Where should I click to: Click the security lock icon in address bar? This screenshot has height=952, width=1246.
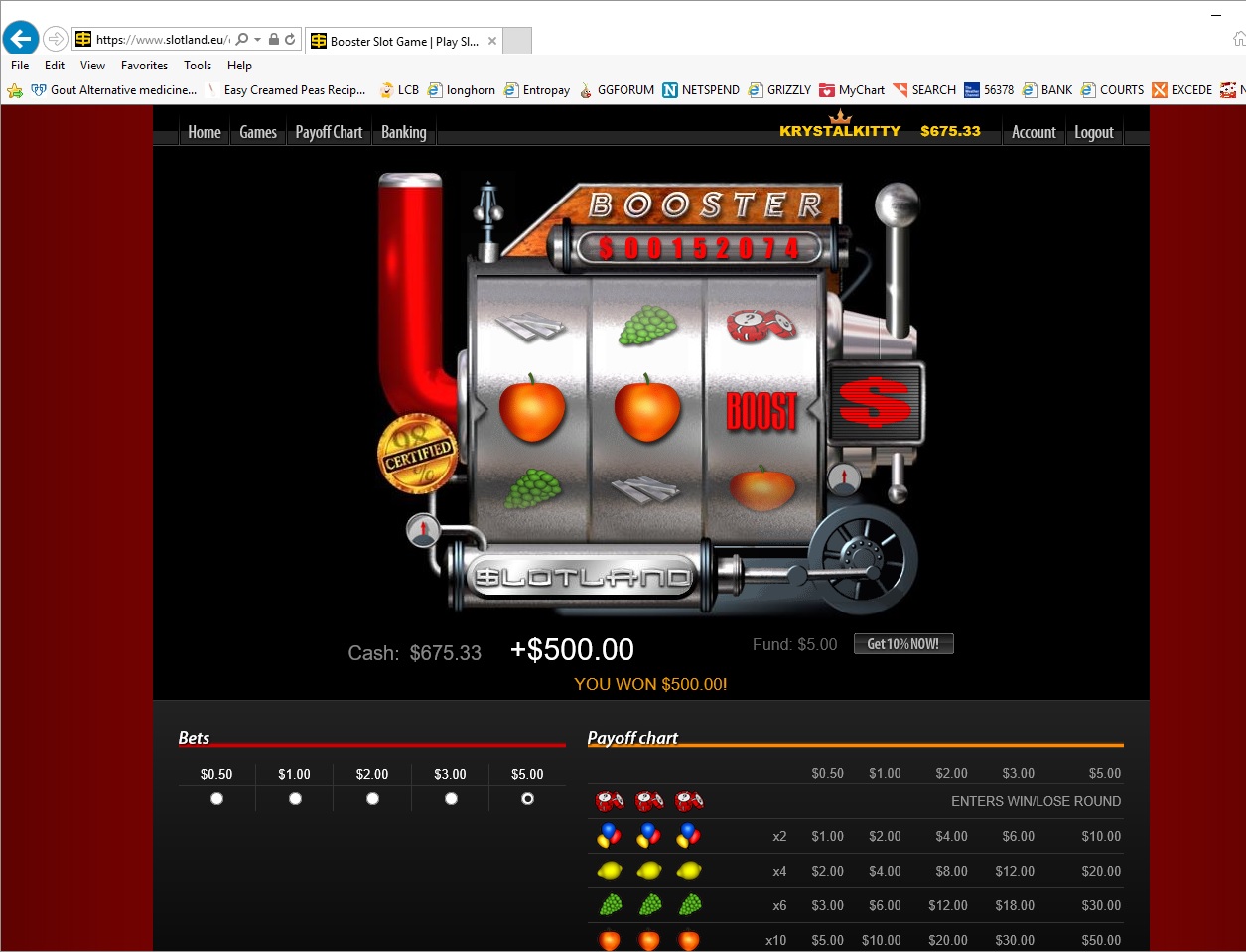pos(274,40)
